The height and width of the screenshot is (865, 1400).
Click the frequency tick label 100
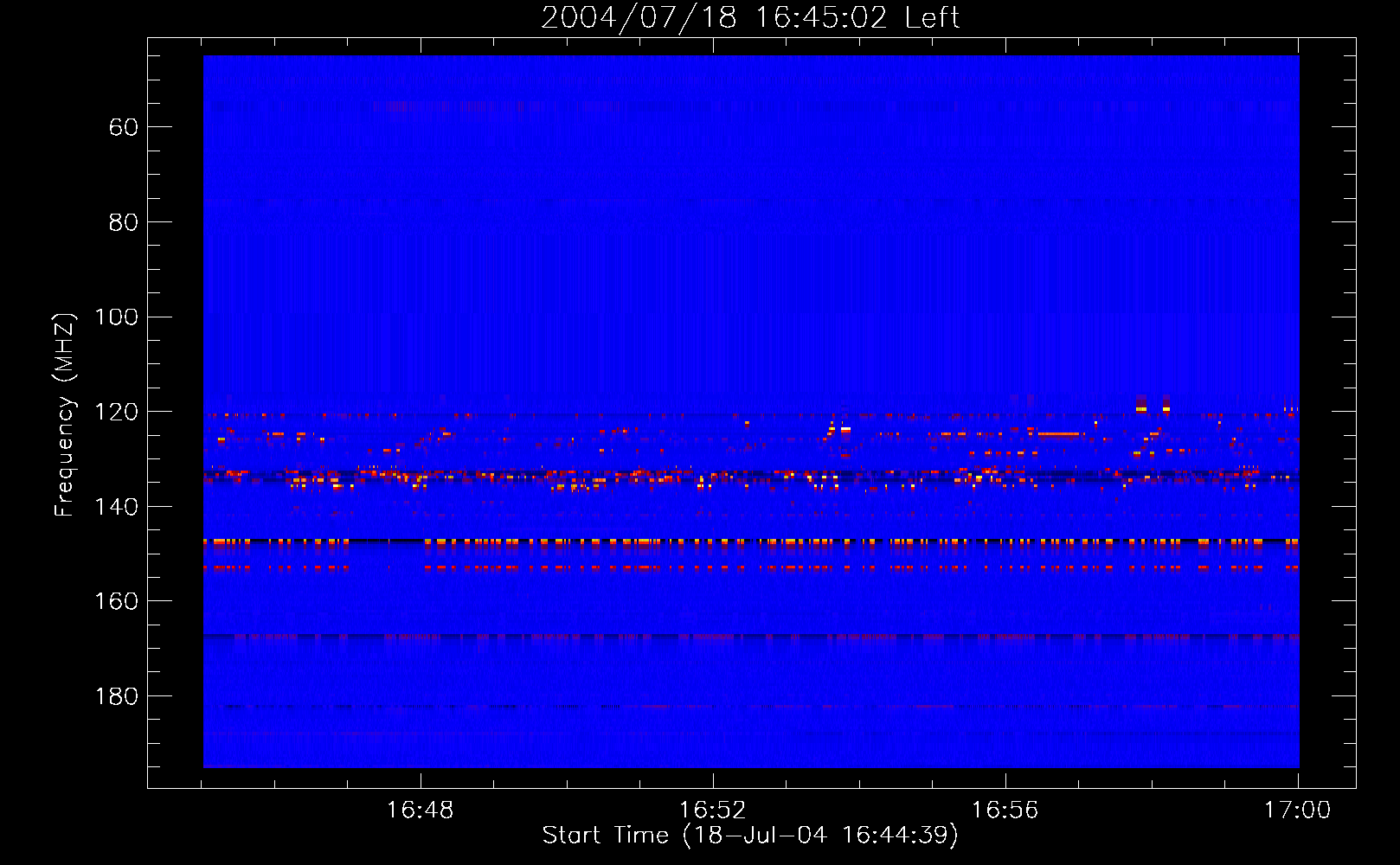click(116, 317)
